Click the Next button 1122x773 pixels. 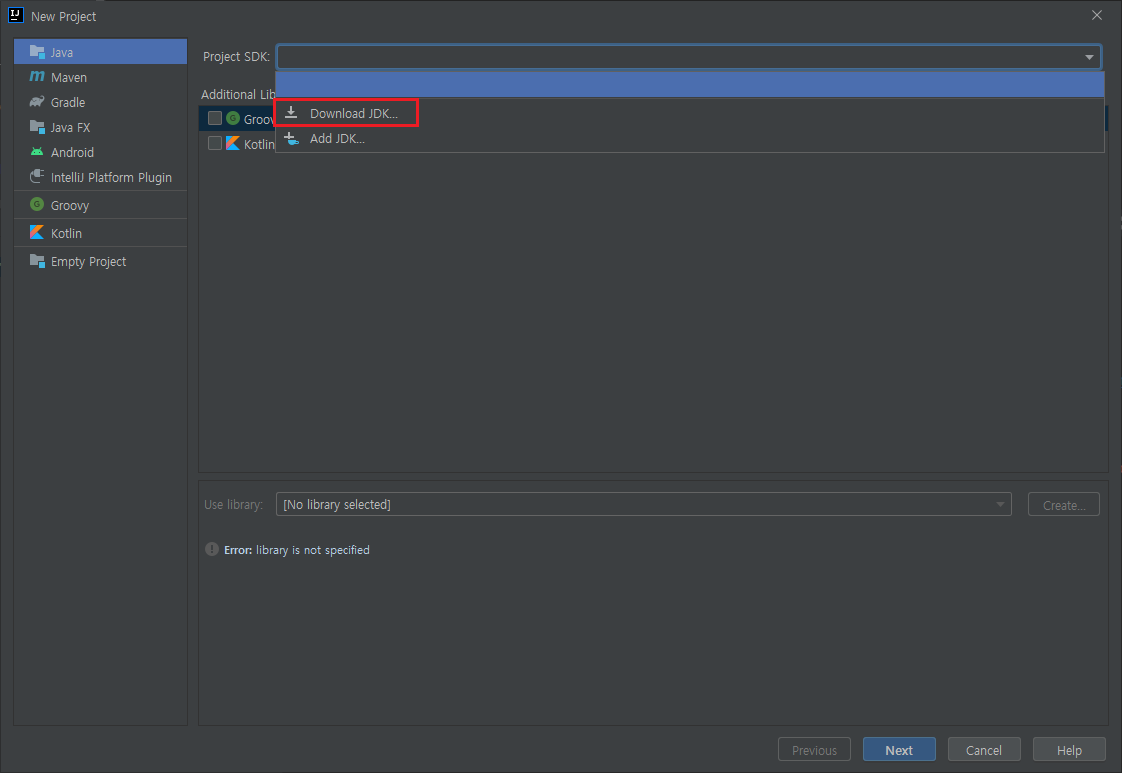click(899, 749)
